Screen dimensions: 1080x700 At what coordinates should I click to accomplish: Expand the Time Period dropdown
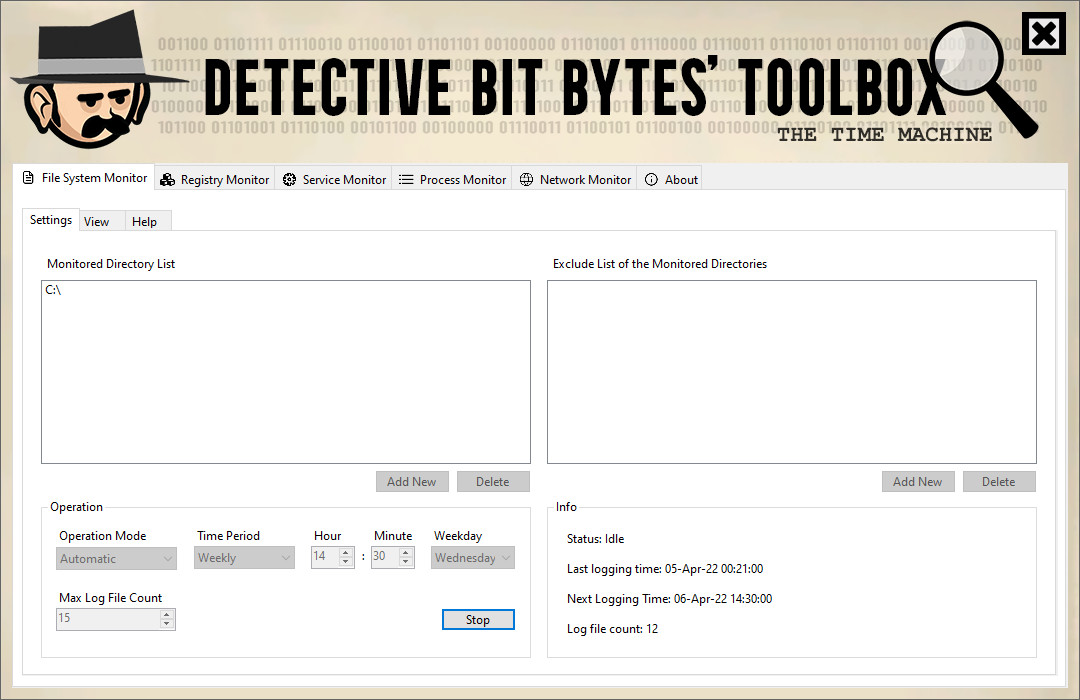click(244, 557)
